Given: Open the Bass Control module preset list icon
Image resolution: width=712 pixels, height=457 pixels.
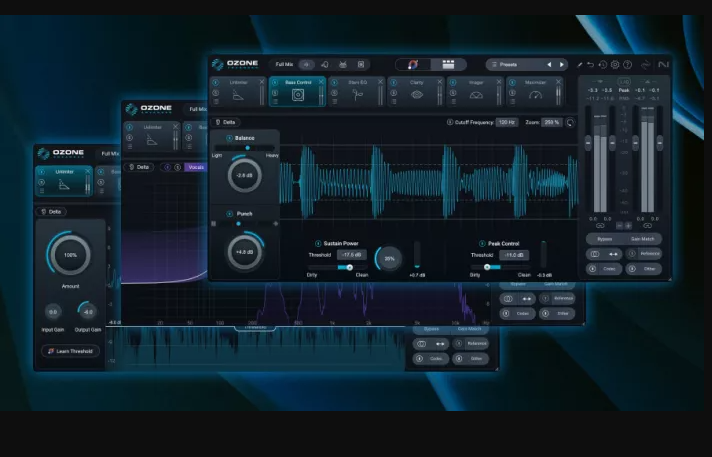Looking at the screenshot, I should pyautogui.click(x=275, y=101).
